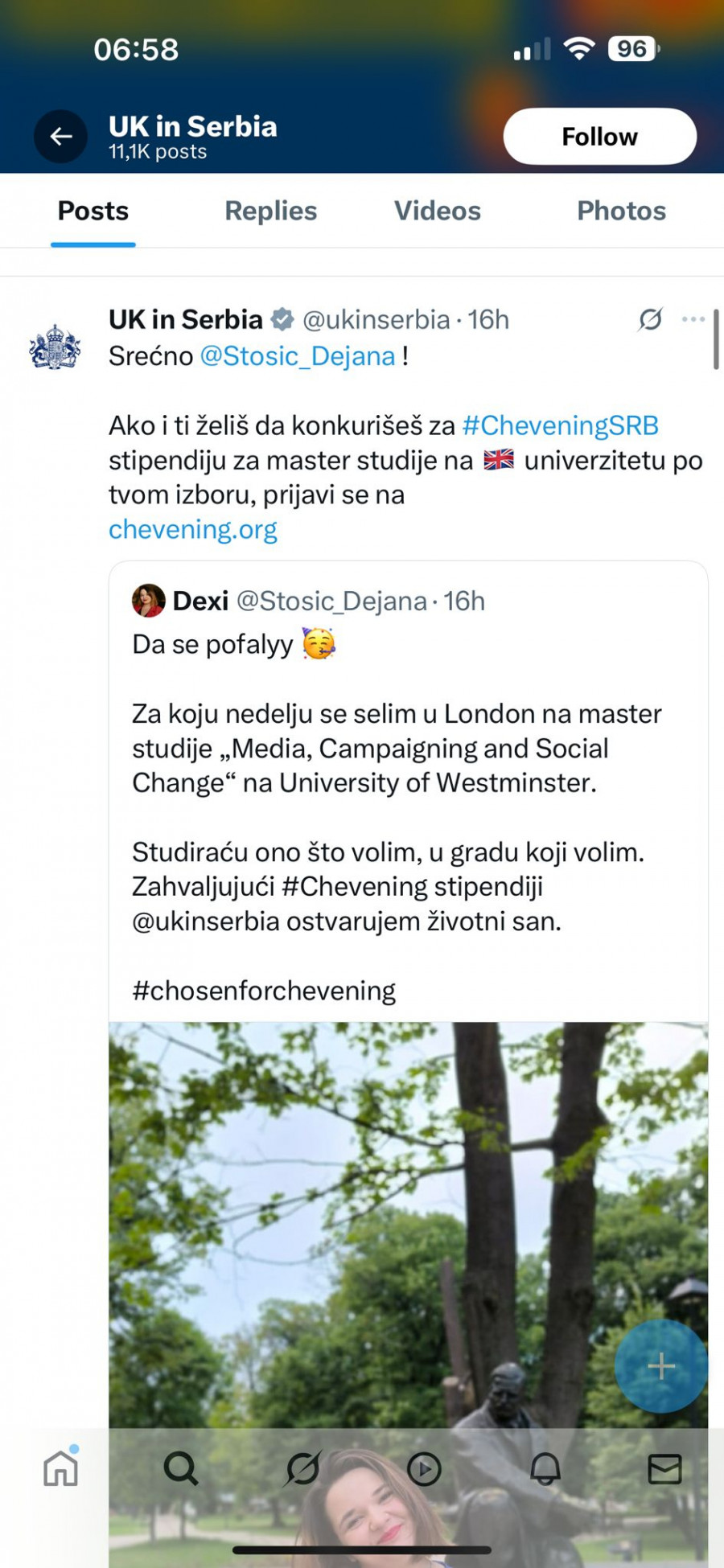Open the quoted post park photo
Screen dimensions: 724x1568
[409, 1222]
